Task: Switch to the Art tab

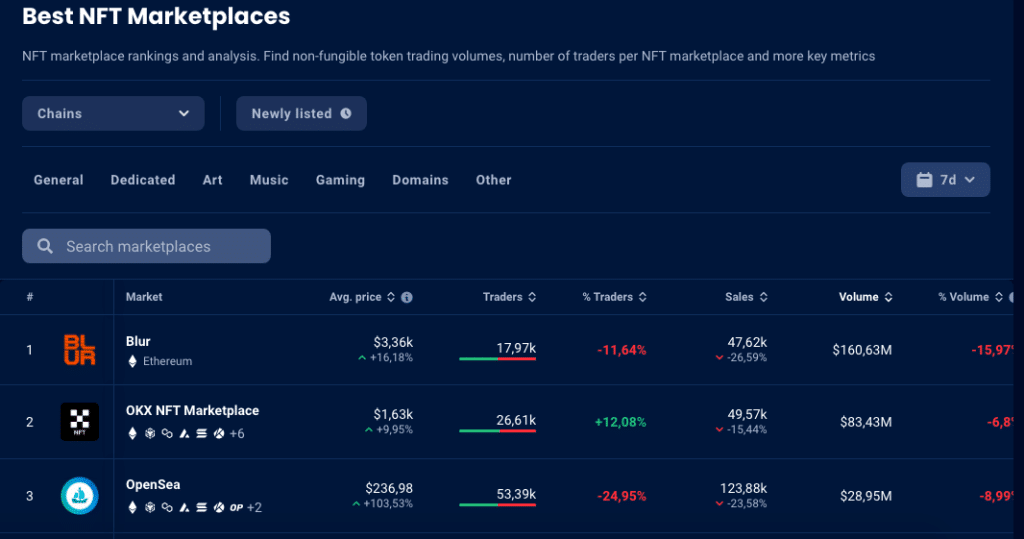Action: (212, 180)
